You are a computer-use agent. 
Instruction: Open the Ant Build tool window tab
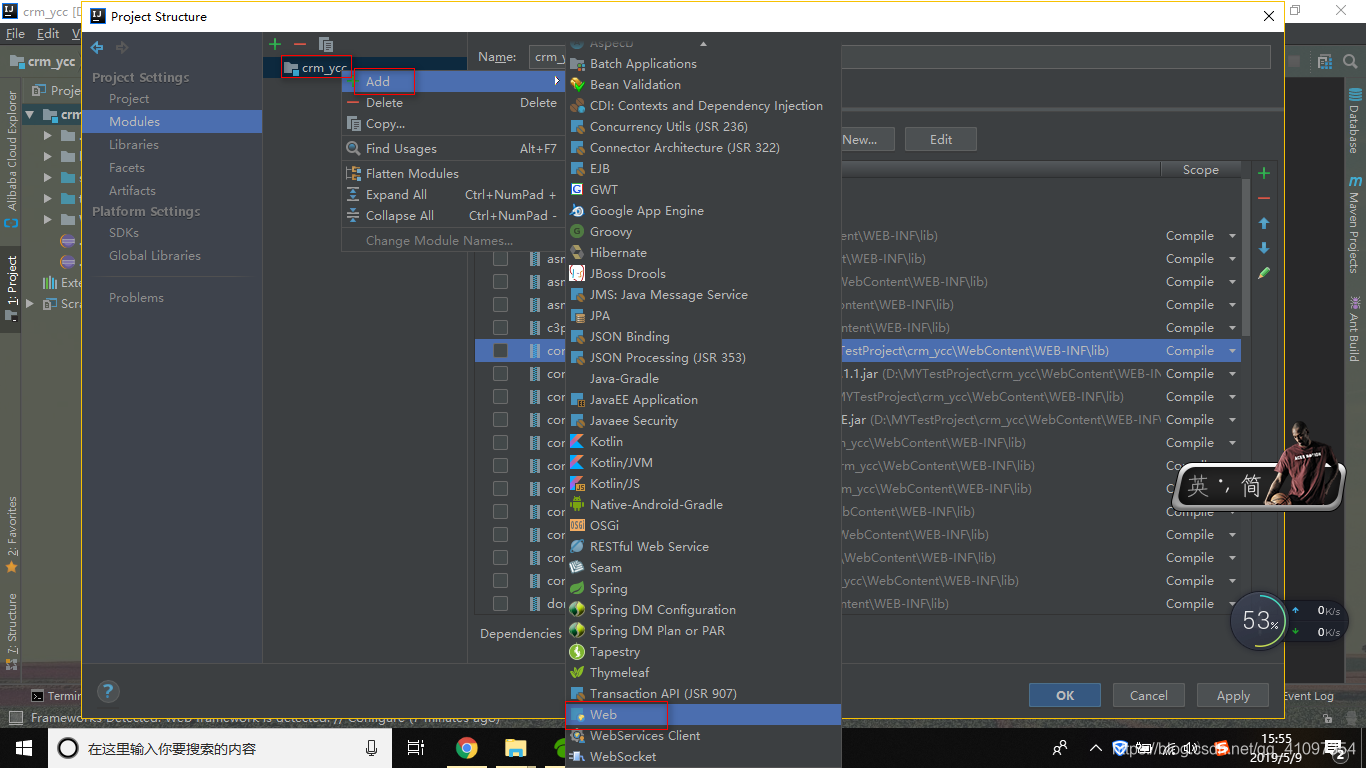[x=1355, y=329]
